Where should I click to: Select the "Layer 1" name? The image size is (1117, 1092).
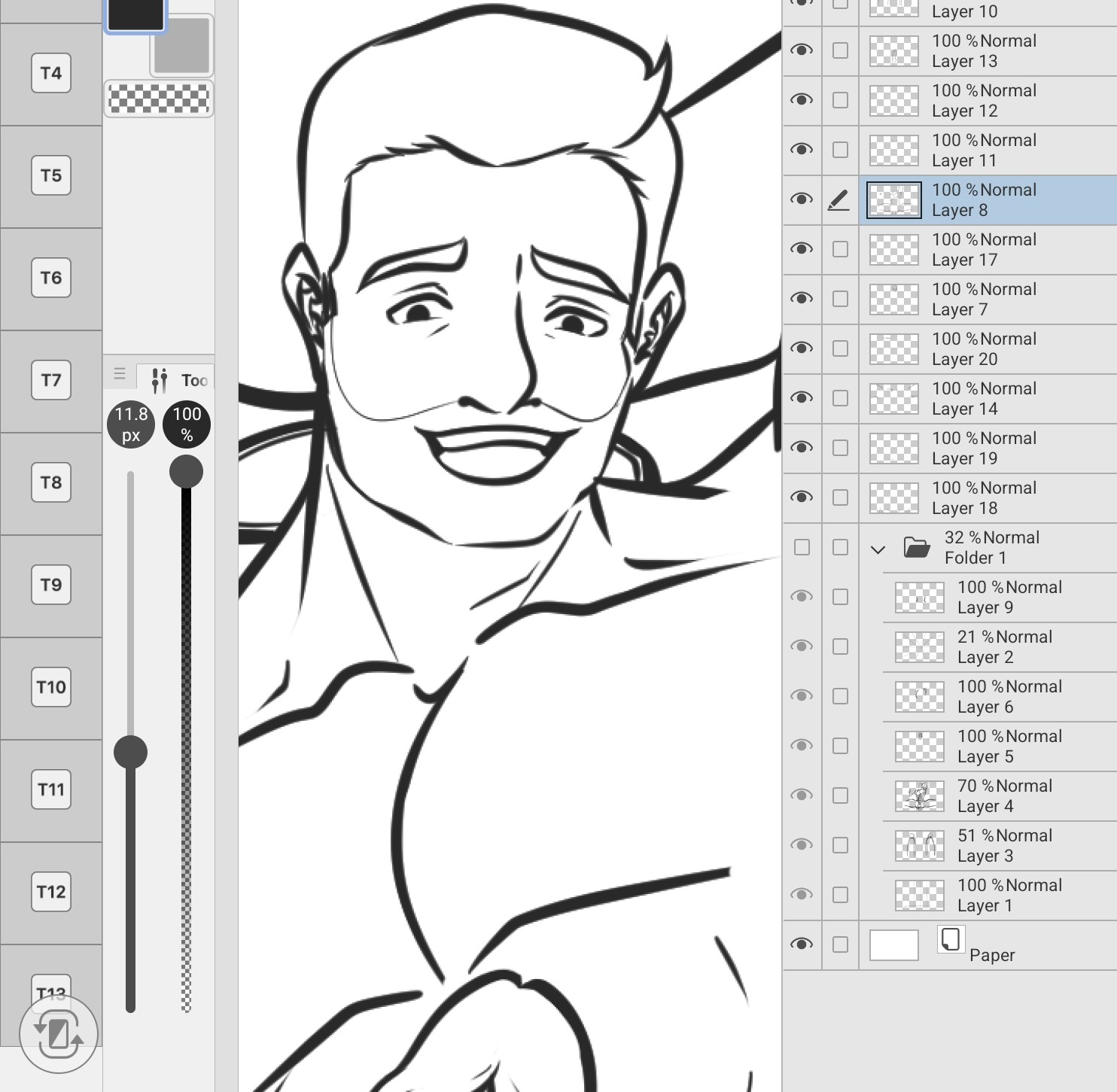pos(985,905)
